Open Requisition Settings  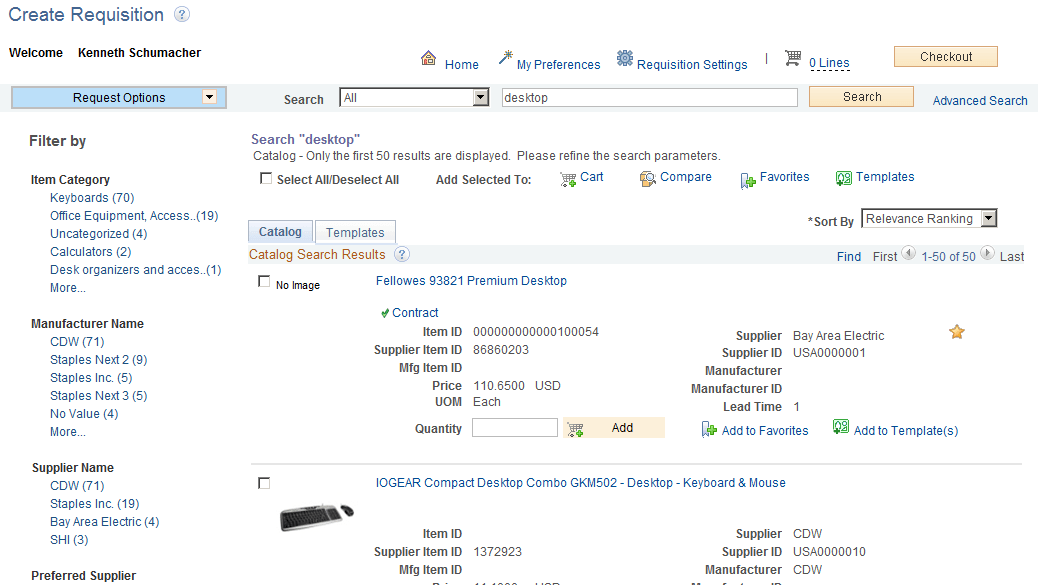coord(691,63)
